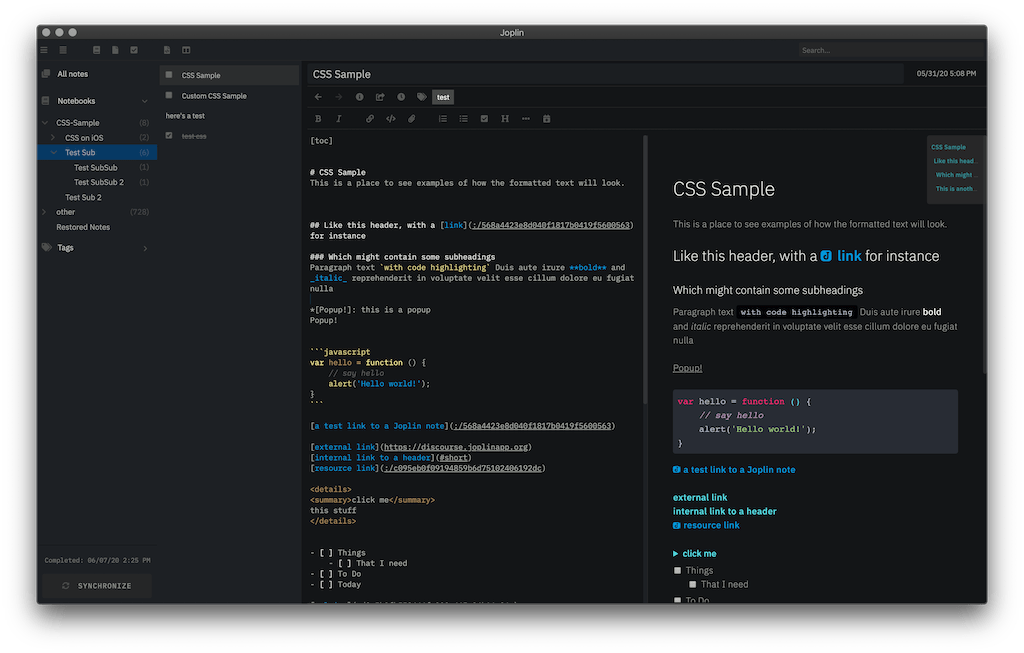Go back with the left arrow icon
This screenshot has width=1024, height=653.
[x=318, y=97]
